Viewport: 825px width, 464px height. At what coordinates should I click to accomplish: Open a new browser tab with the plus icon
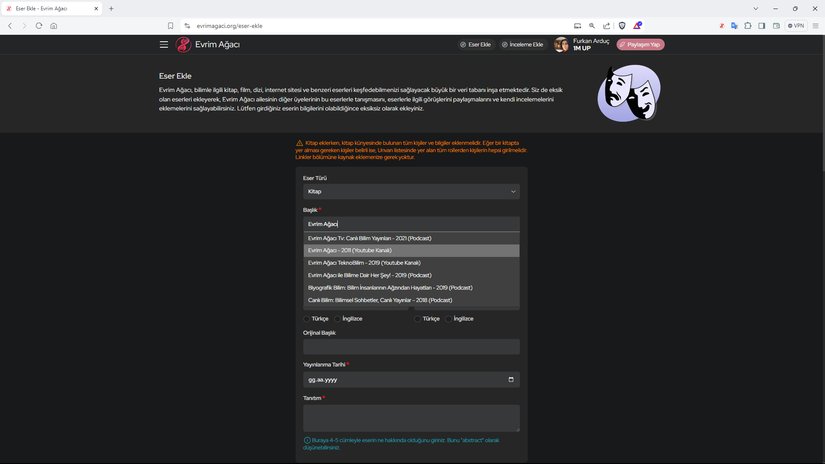point(111,8)
